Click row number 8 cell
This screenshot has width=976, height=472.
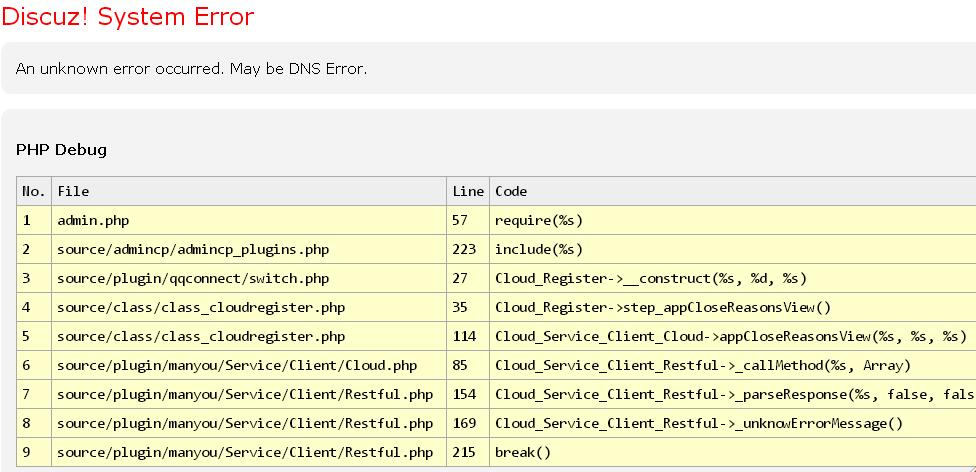pos(34,423)
